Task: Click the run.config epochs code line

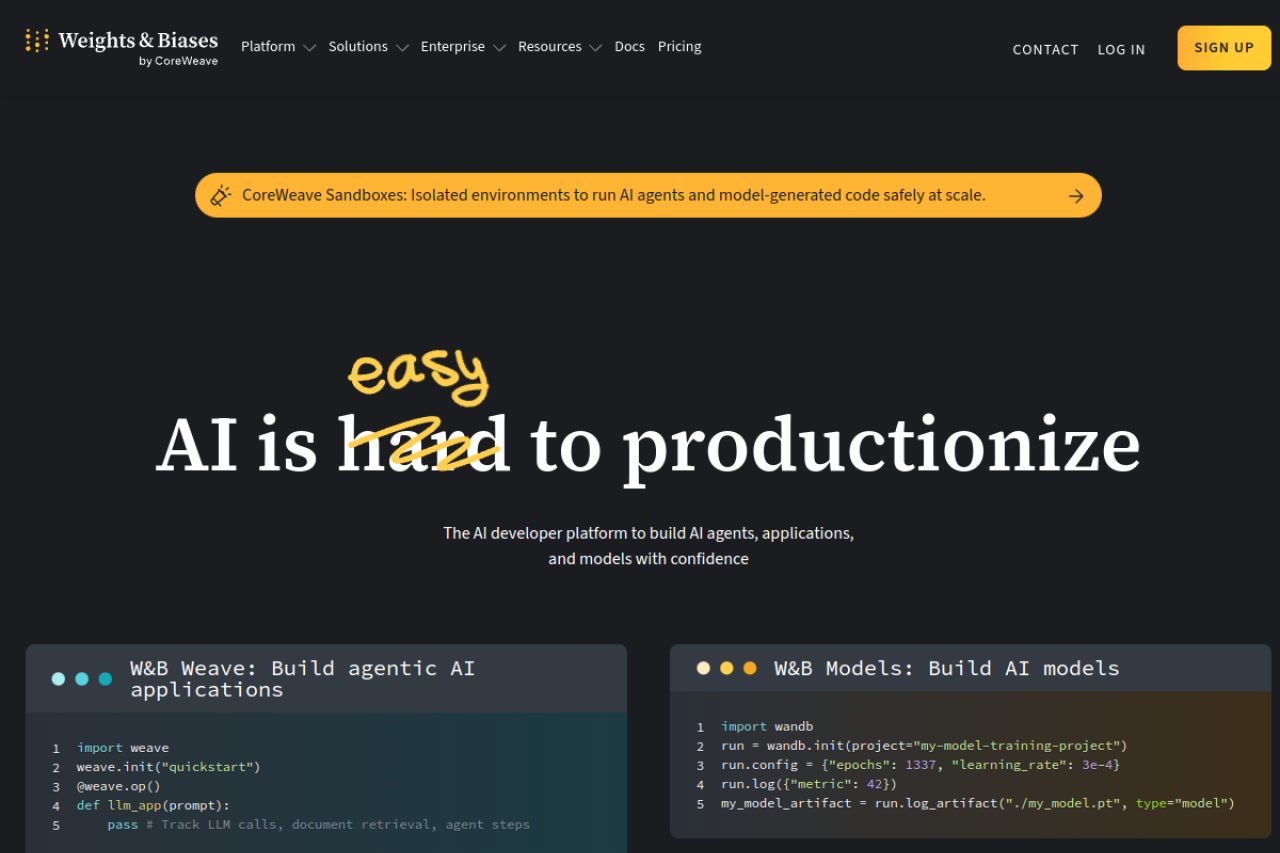Action: tap(920, 765)
